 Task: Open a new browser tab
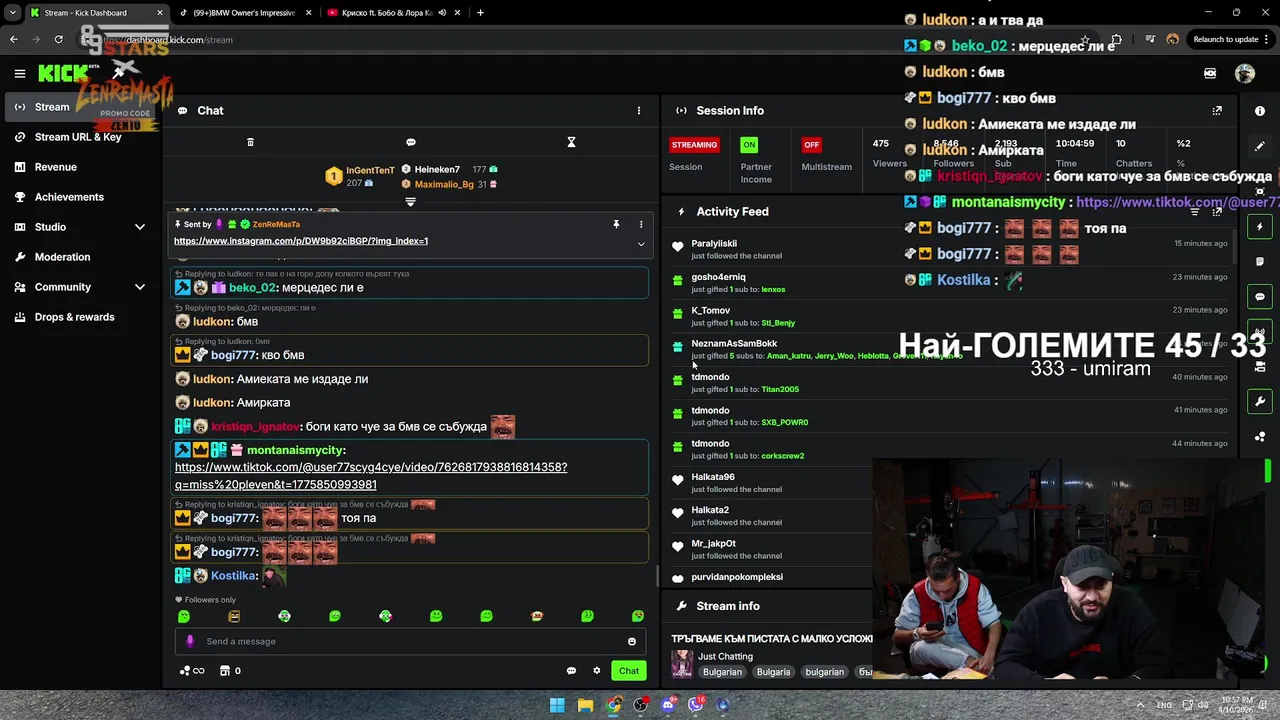tap(480, 13)
